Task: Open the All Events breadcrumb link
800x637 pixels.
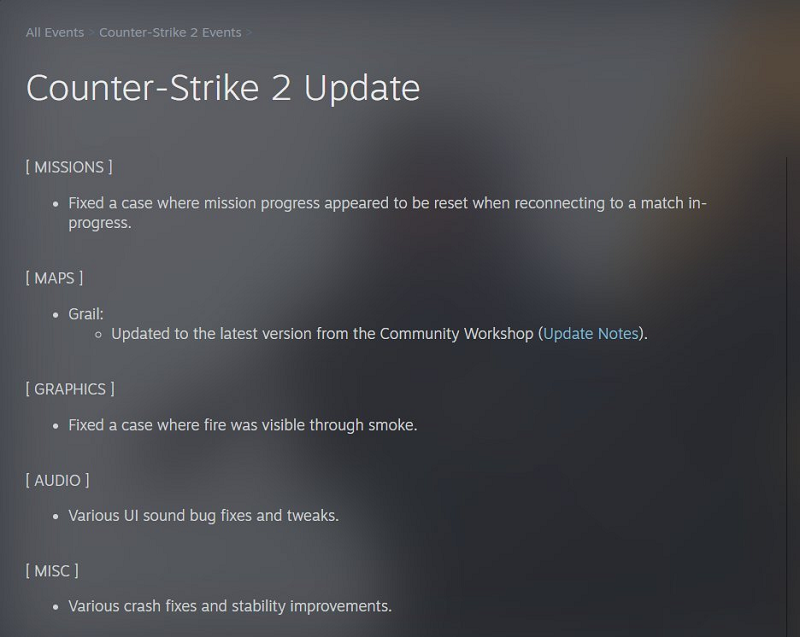Action: (x=55, y=33)
